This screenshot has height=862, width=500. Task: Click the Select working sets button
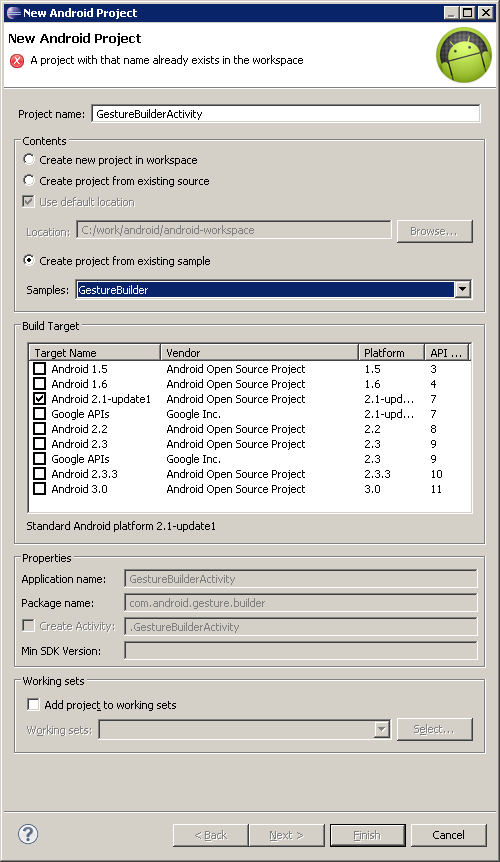434,729
